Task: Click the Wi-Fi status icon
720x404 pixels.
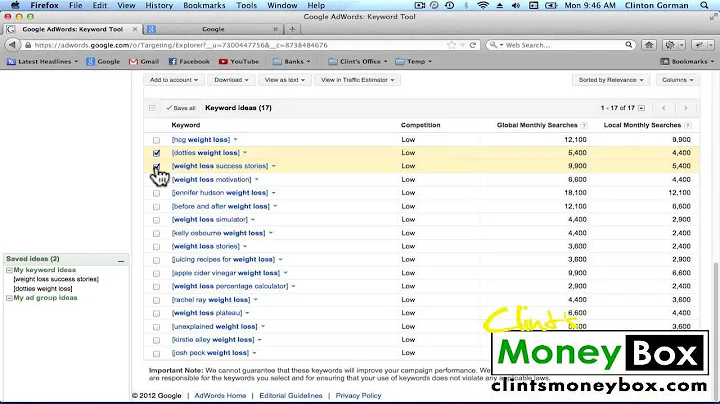Action: coord(483,6)
